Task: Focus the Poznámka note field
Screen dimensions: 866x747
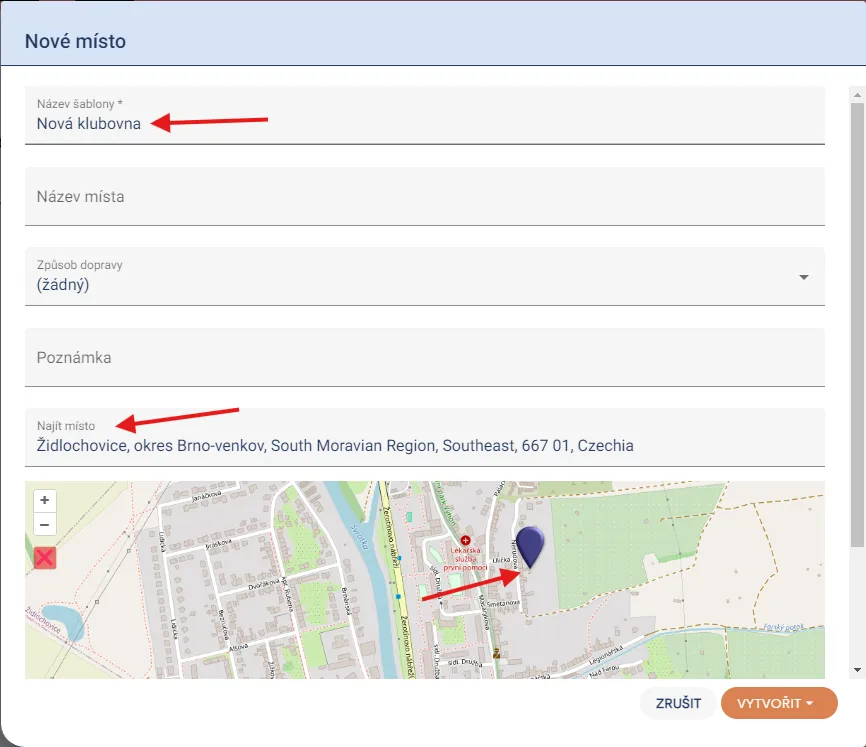Action: pos(425,357)
